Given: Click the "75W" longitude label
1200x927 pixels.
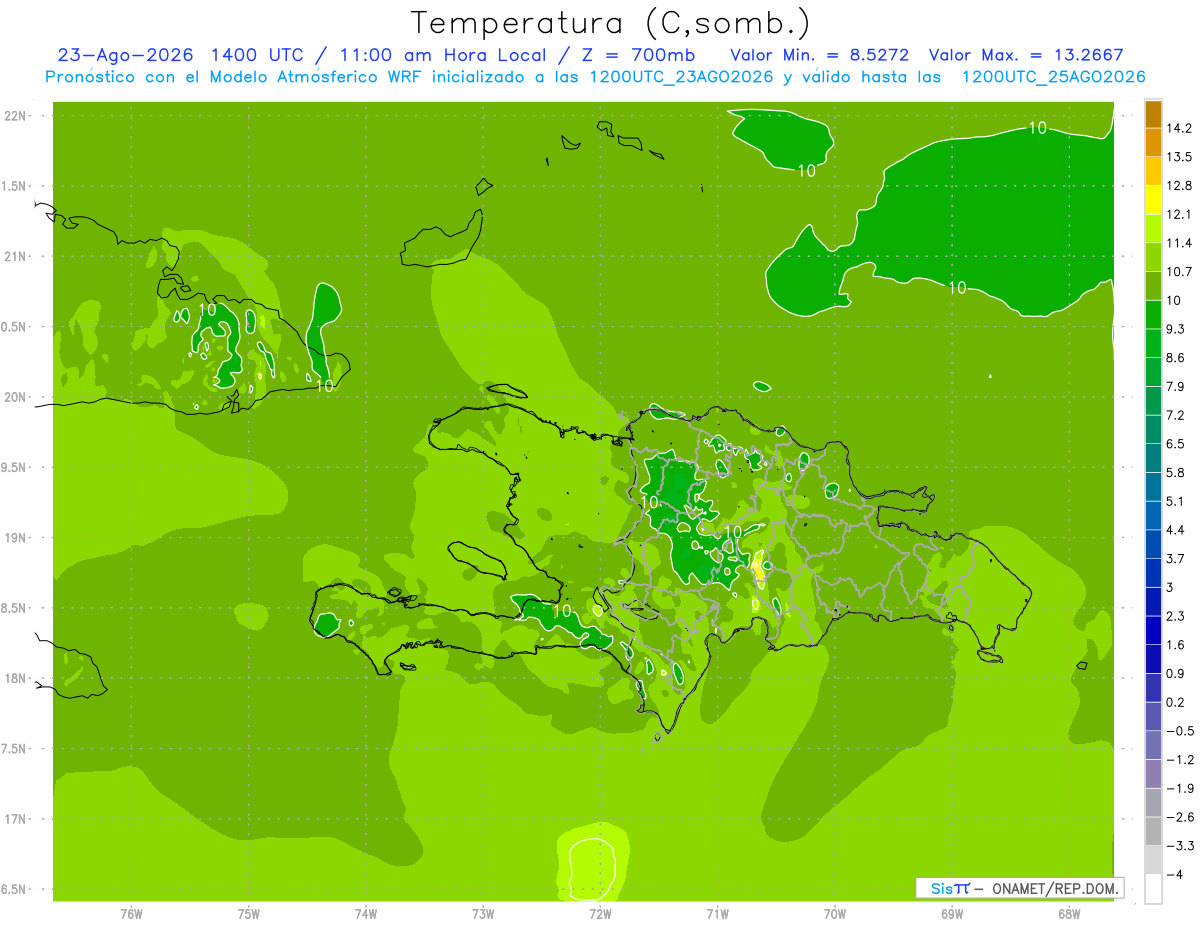Looking at the screenshot, I should coord(249,913).
